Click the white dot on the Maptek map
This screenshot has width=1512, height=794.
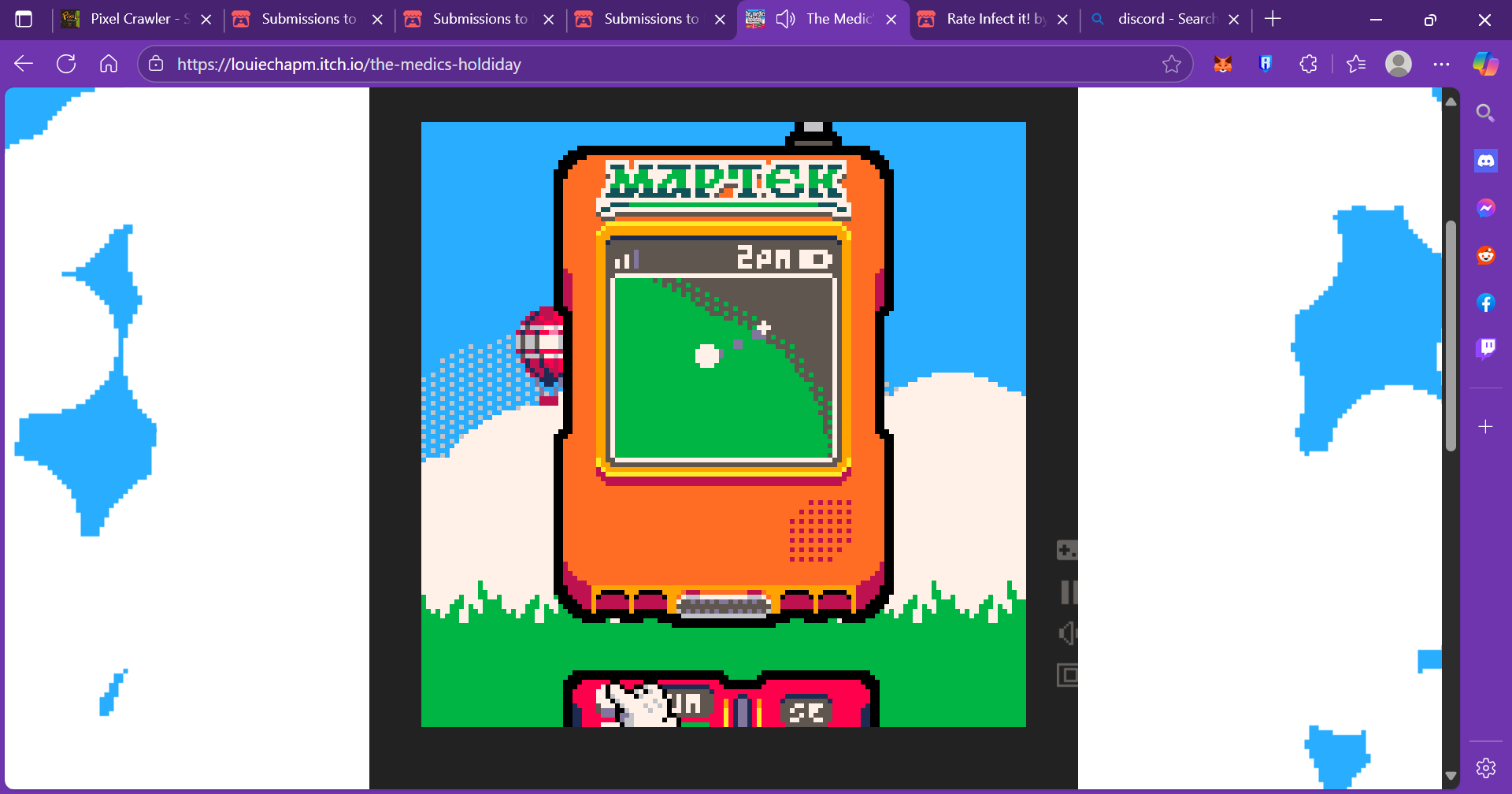point(707,356)
